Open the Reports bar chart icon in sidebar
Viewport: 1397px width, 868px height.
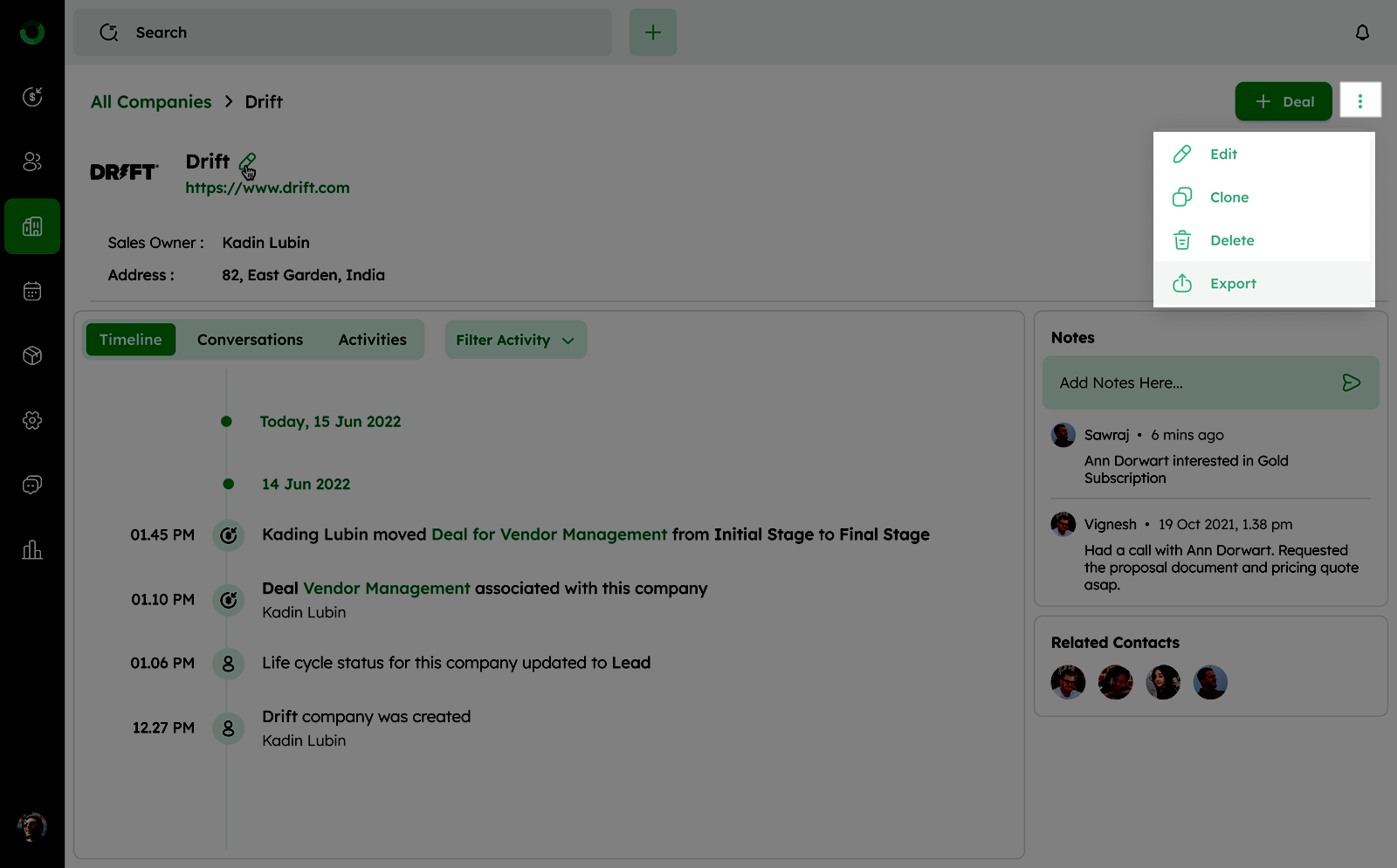click(x=32, y=549)
